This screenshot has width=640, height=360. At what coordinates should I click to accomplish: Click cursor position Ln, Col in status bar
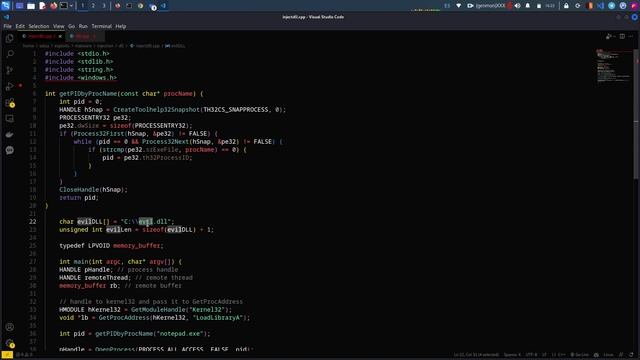tap(476, 355)
